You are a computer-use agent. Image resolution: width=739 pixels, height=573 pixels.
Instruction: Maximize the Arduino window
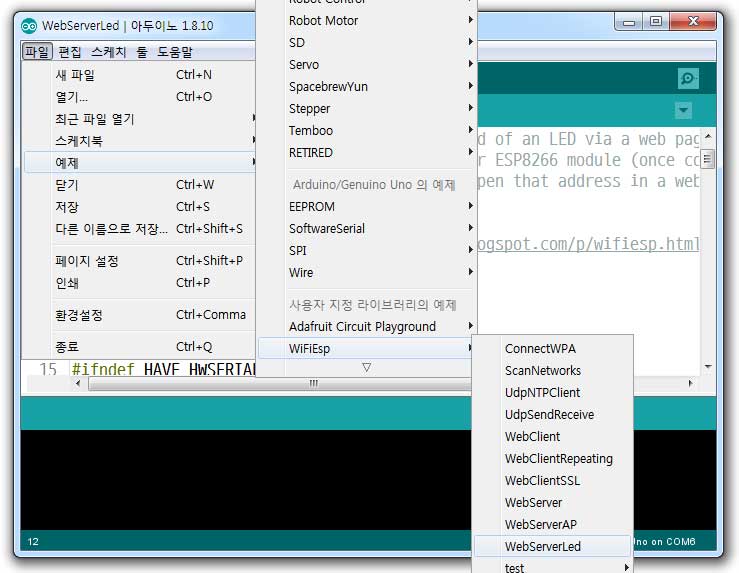[656, 22]
